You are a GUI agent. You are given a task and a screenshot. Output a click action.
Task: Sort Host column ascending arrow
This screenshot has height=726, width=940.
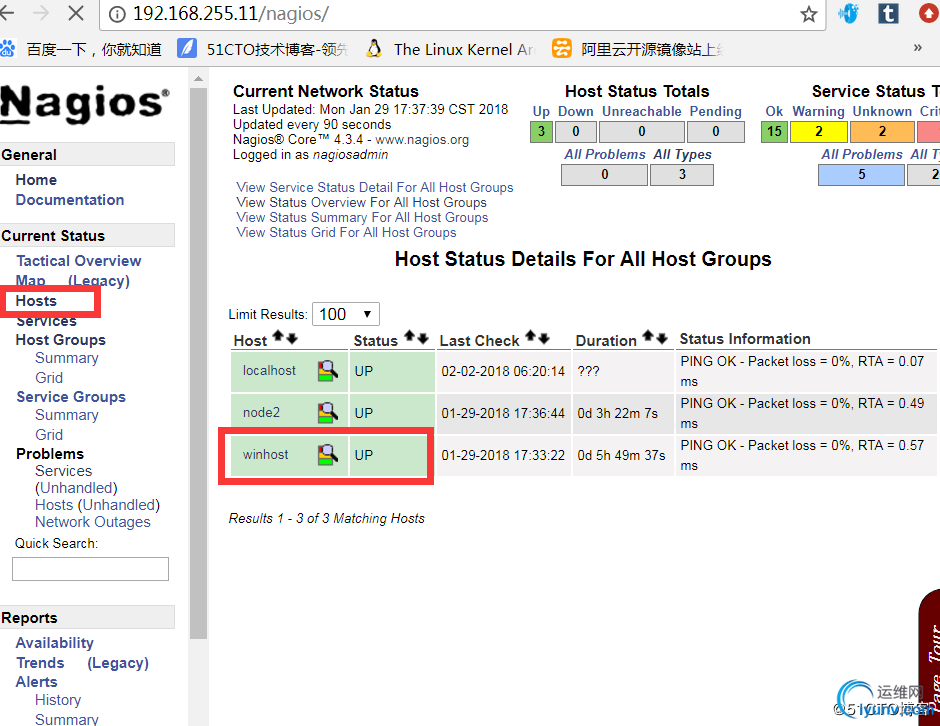coord(278,336)
